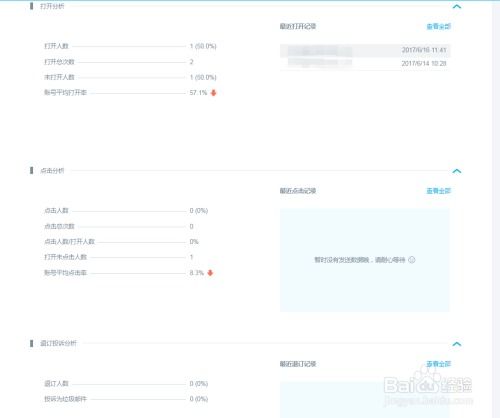Click the 打开总次数 value 2
The width and height of the screenshot is (500, 418).
(x=191, y=62)
